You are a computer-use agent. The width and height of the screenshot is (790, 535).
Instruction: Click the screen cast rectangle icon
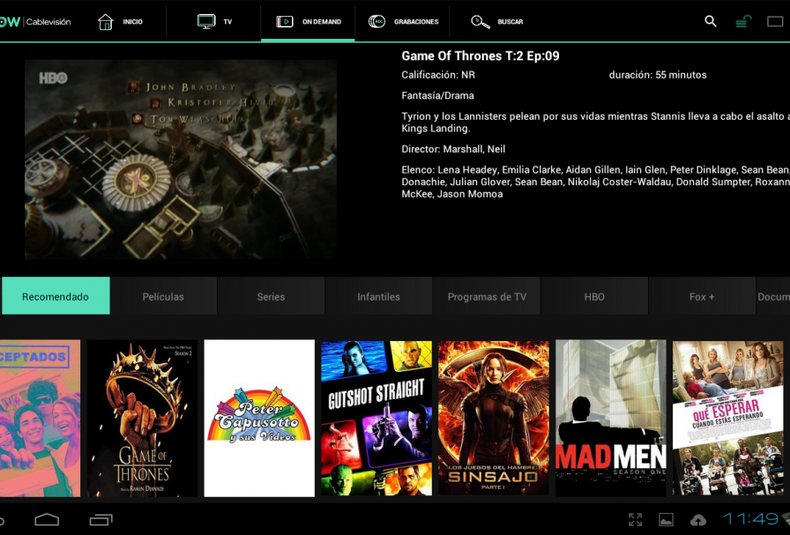tap(775, 22)
